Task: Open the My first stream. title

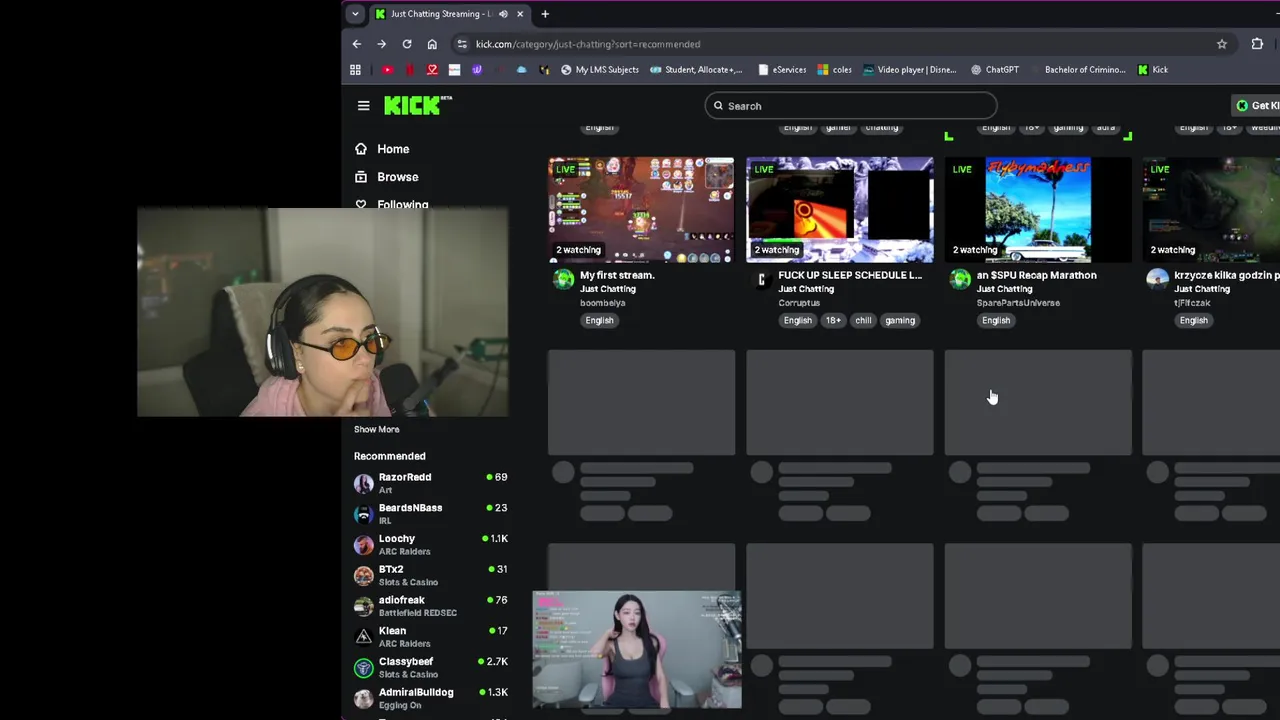Action: (x=617, y=275)
